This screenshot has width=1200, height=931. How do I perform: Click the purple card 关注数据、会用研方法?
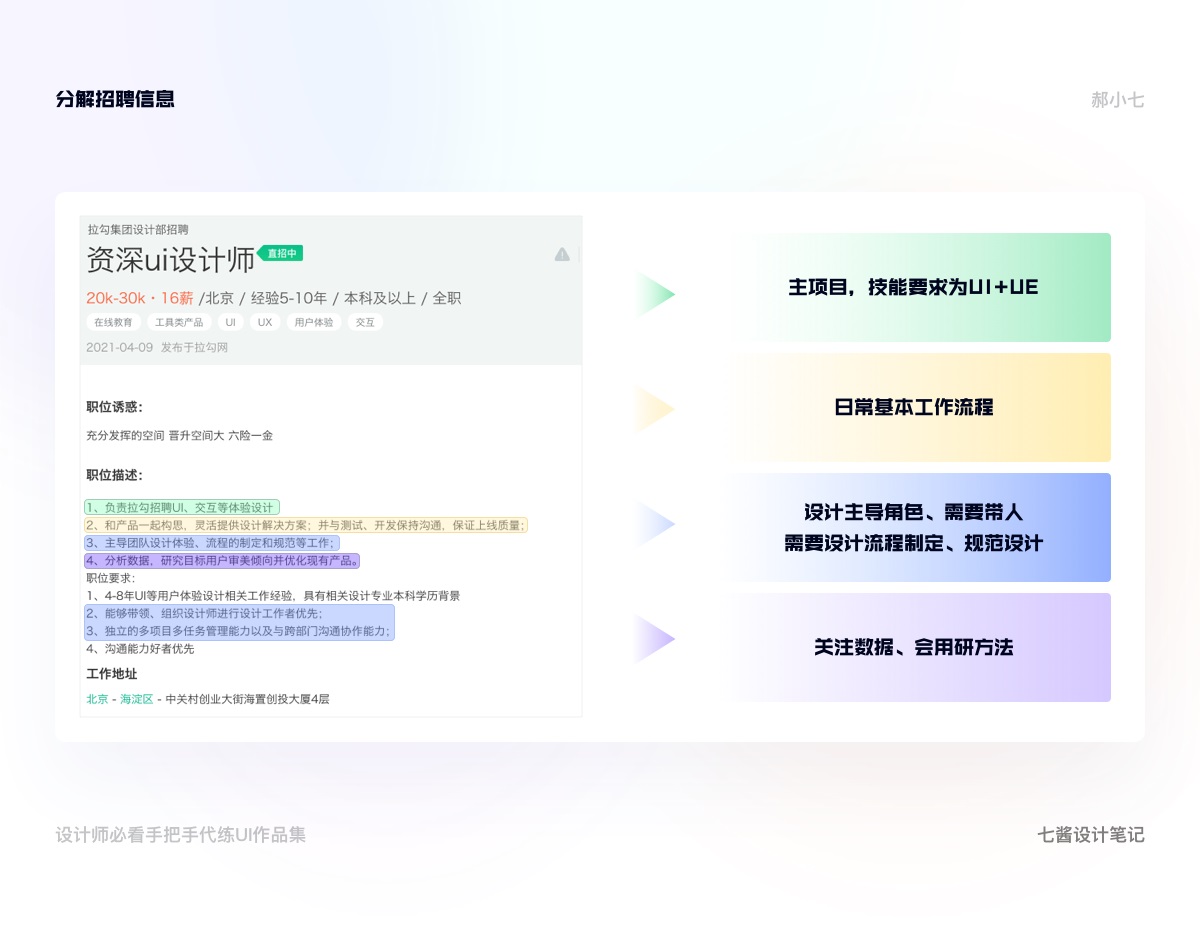pos(921,647)
